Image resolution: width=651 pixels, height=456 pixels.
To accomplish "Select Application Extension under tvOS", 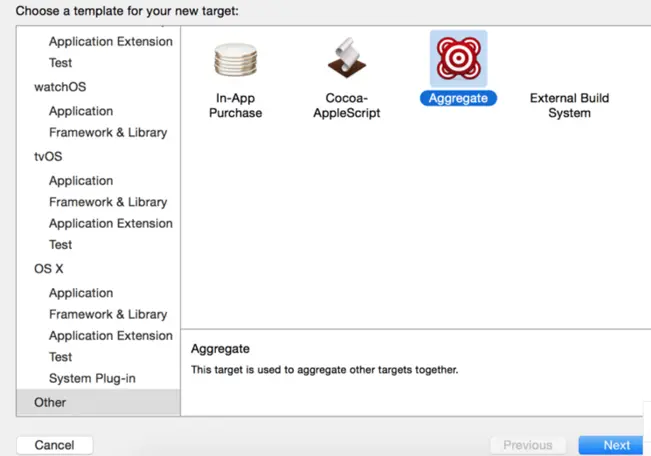I will (x=110, y=223).
